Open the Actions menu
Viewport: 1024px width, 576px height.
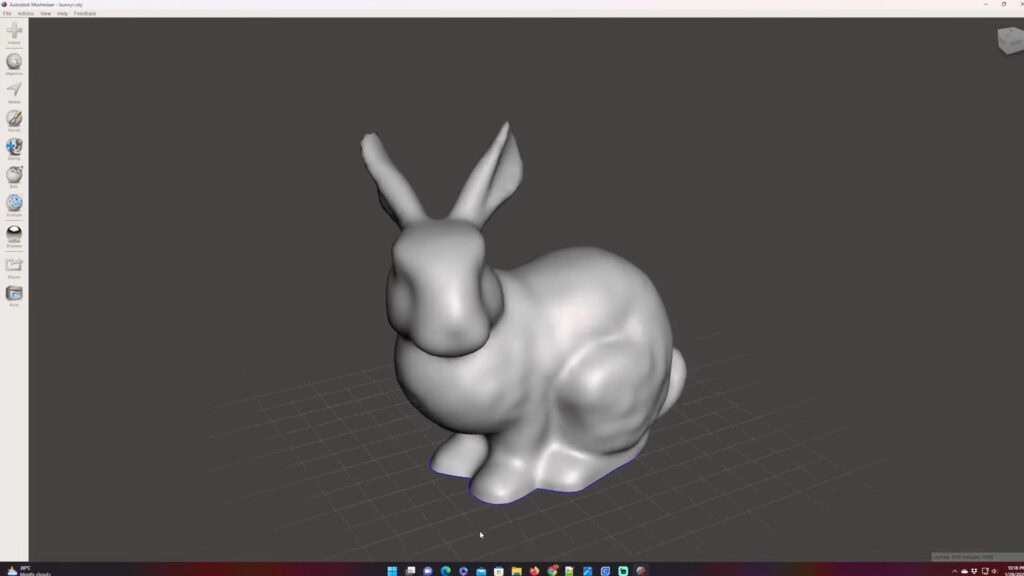pos(25,13)
